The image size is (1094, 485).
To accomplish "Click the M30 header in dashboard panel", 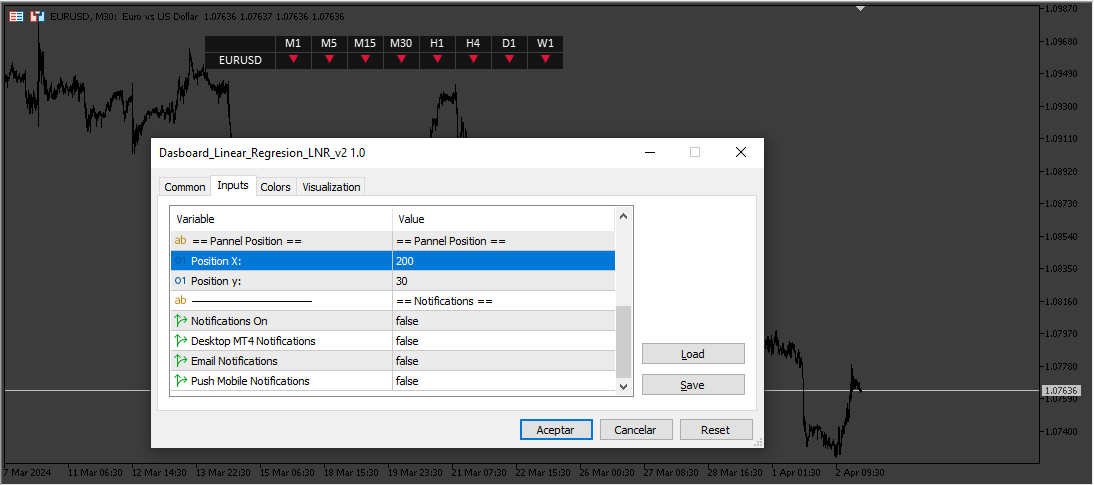I will (401, 43).
